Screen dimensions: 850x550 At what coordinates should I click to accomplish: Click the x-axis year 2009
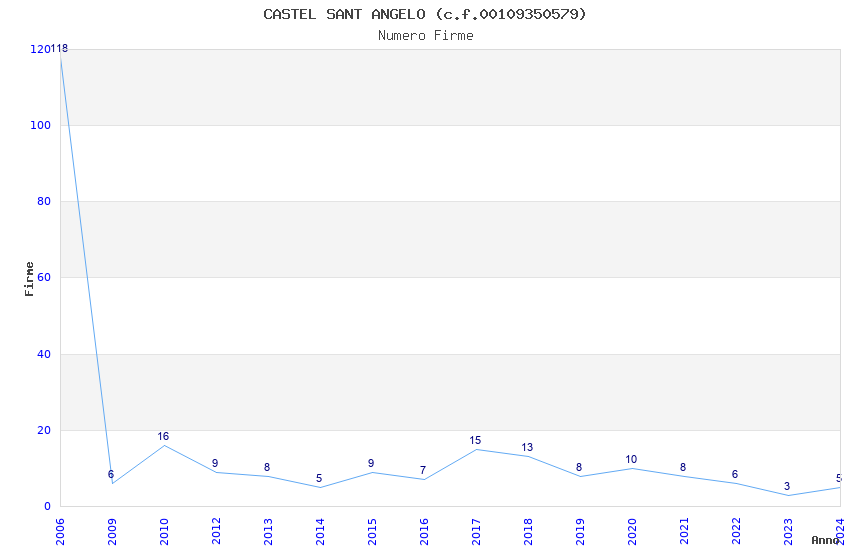(x=112, y=531)
